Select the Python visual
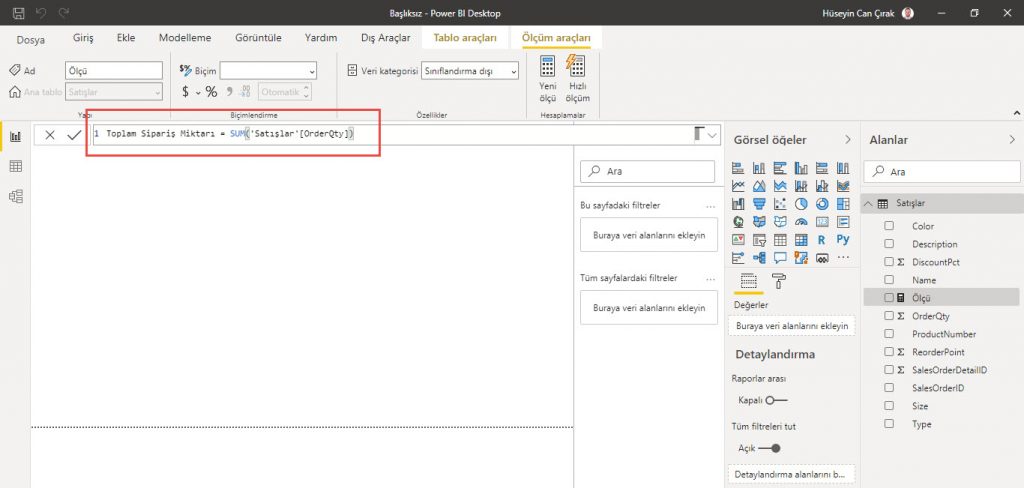This screenshot has height=488, width=1024. pos(843,240)
